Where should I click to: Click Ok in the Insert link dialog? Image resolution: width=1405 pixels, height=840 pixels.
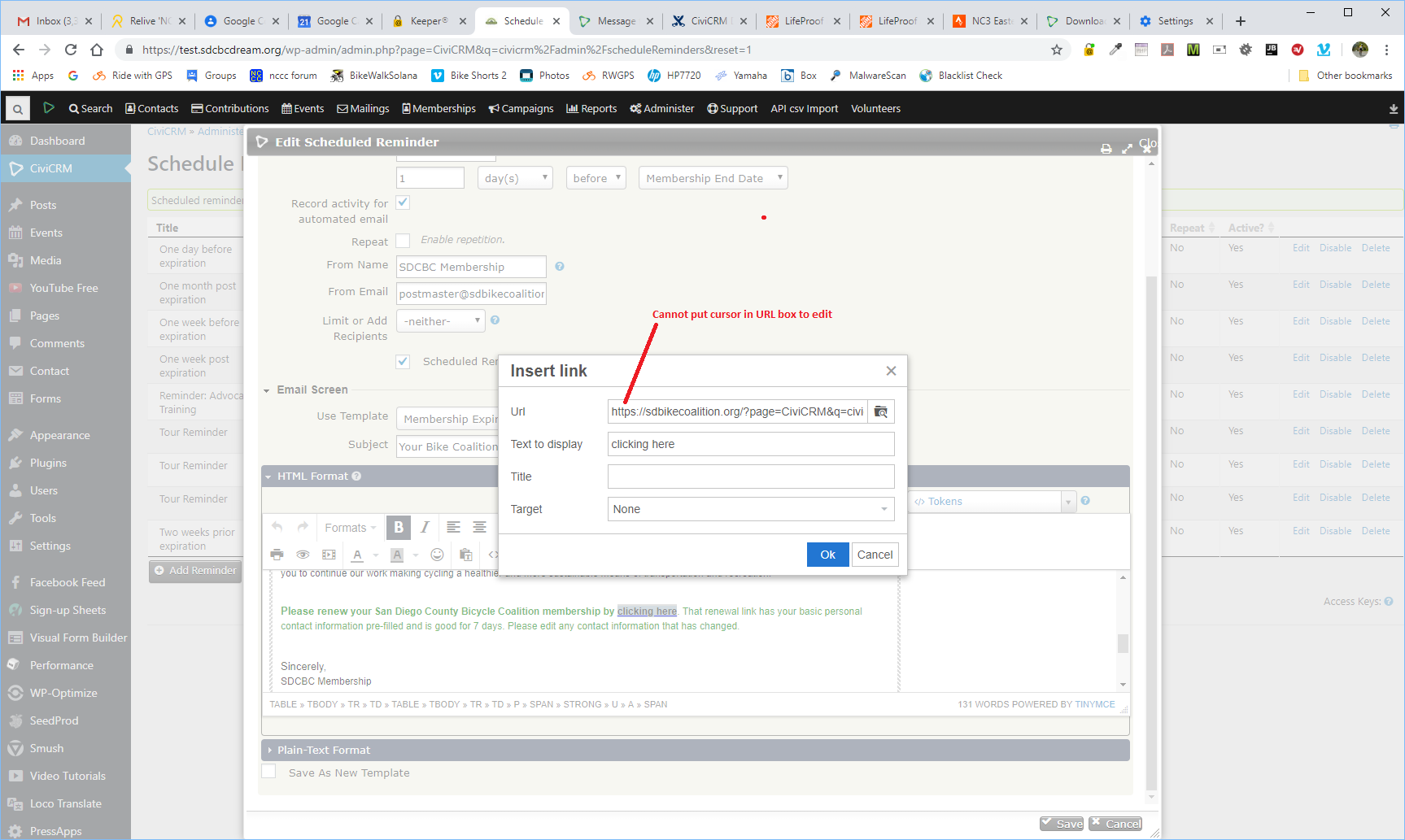(827, 555)
